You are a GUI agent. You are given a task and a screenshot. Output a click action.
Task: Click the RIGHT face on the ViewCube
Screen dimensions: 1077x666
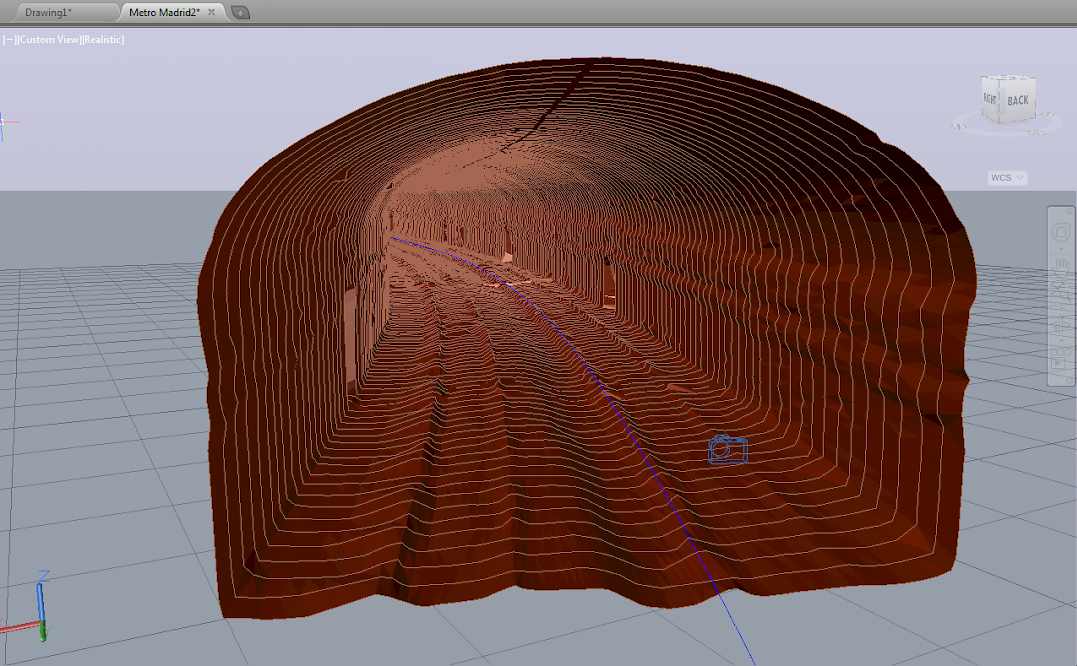pyautogui.click(x=989, y=100)
